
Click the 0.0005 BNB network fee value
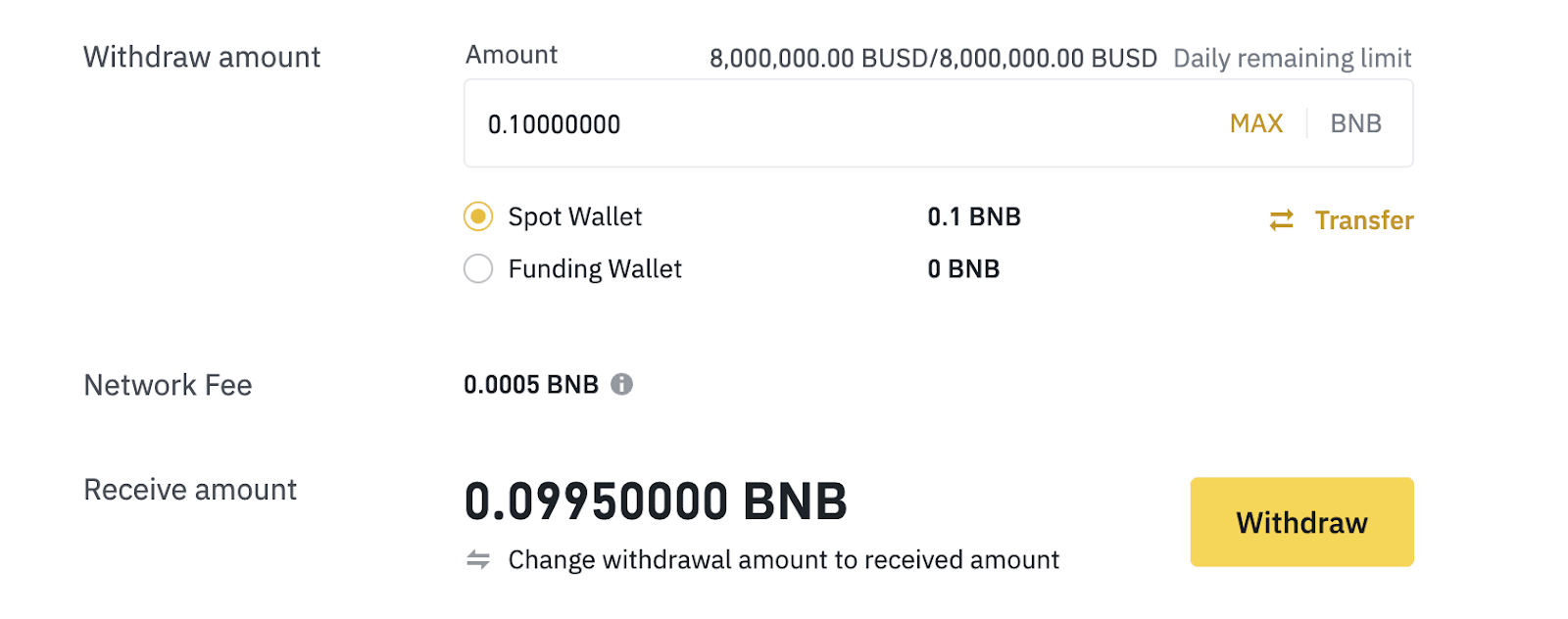pyautogui.click(x=530, y=385)
